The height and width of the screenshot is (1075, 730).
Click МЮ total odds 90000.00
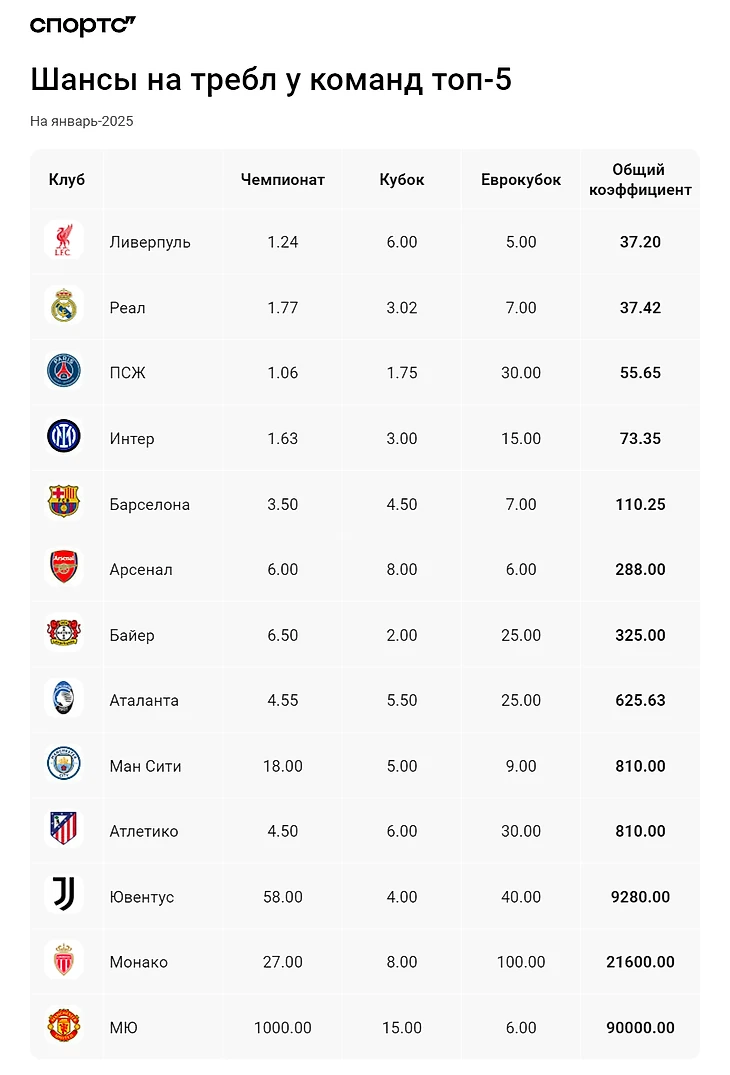coord(640,1028)
